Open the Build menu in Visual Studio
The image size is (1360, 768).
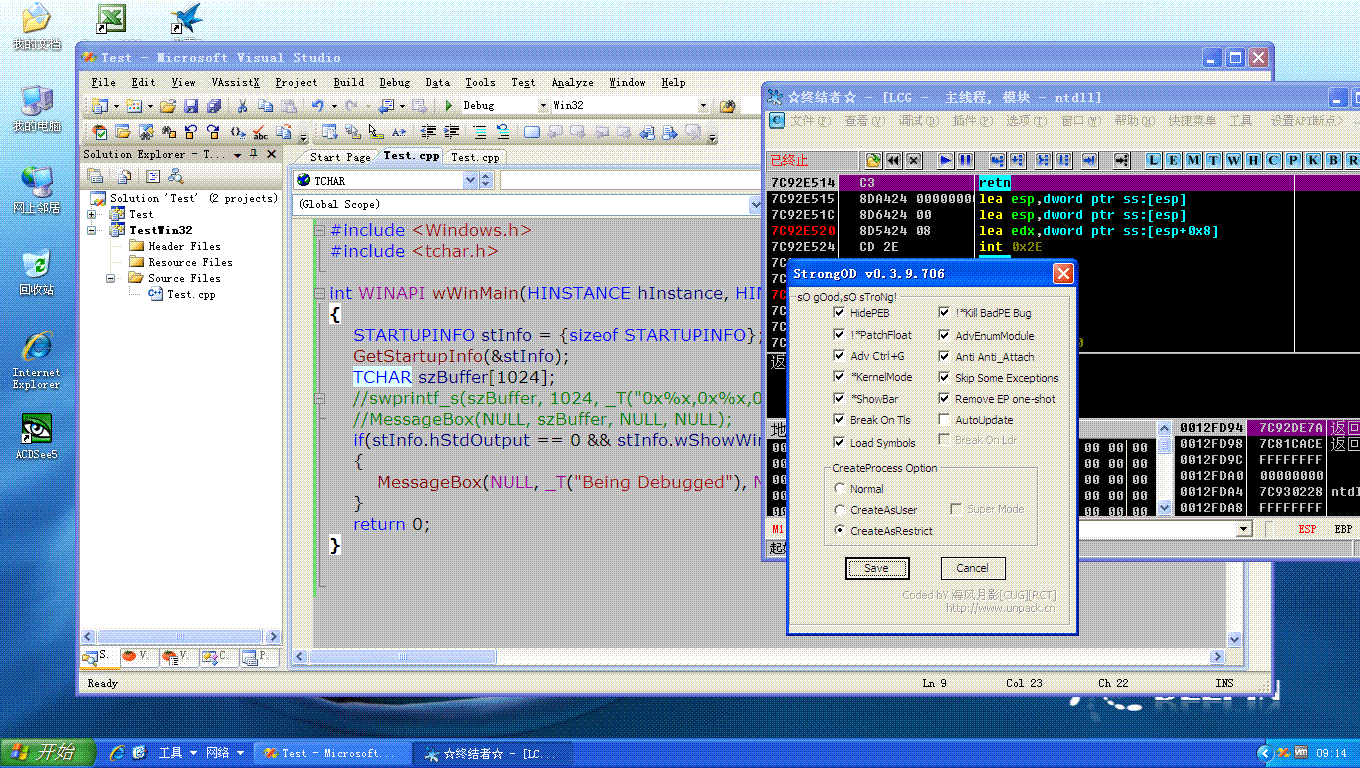(x=349, y=82)
